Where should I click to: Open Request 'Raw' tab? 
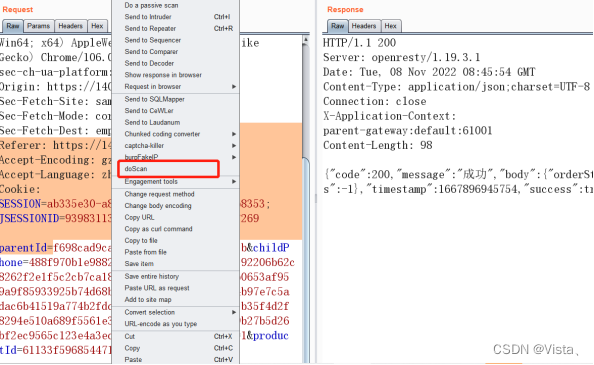tap(13, 26)
